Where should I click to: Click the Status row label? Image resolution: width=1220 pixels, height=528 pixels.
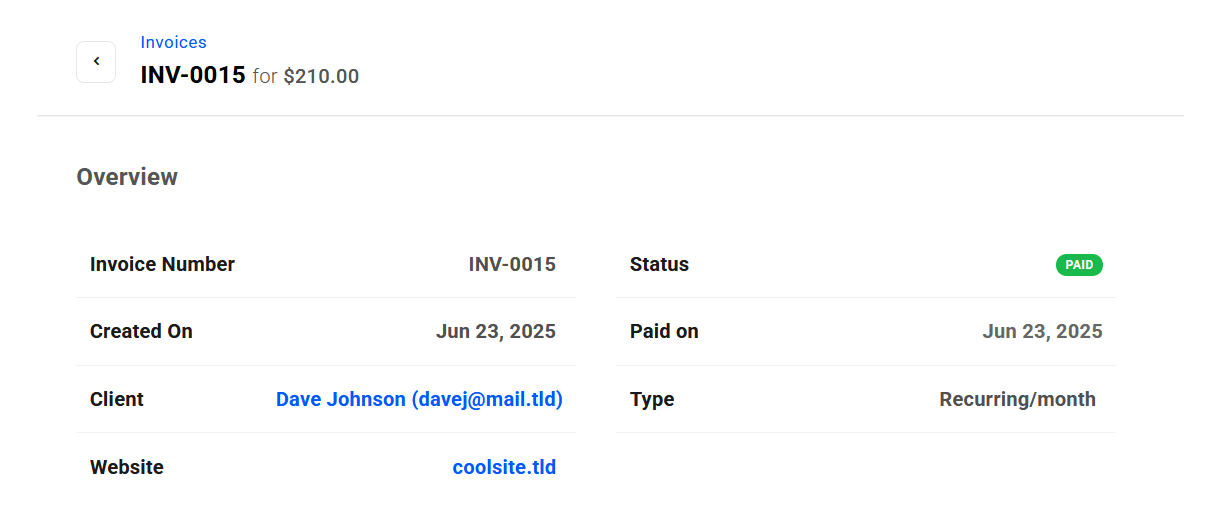659,264
